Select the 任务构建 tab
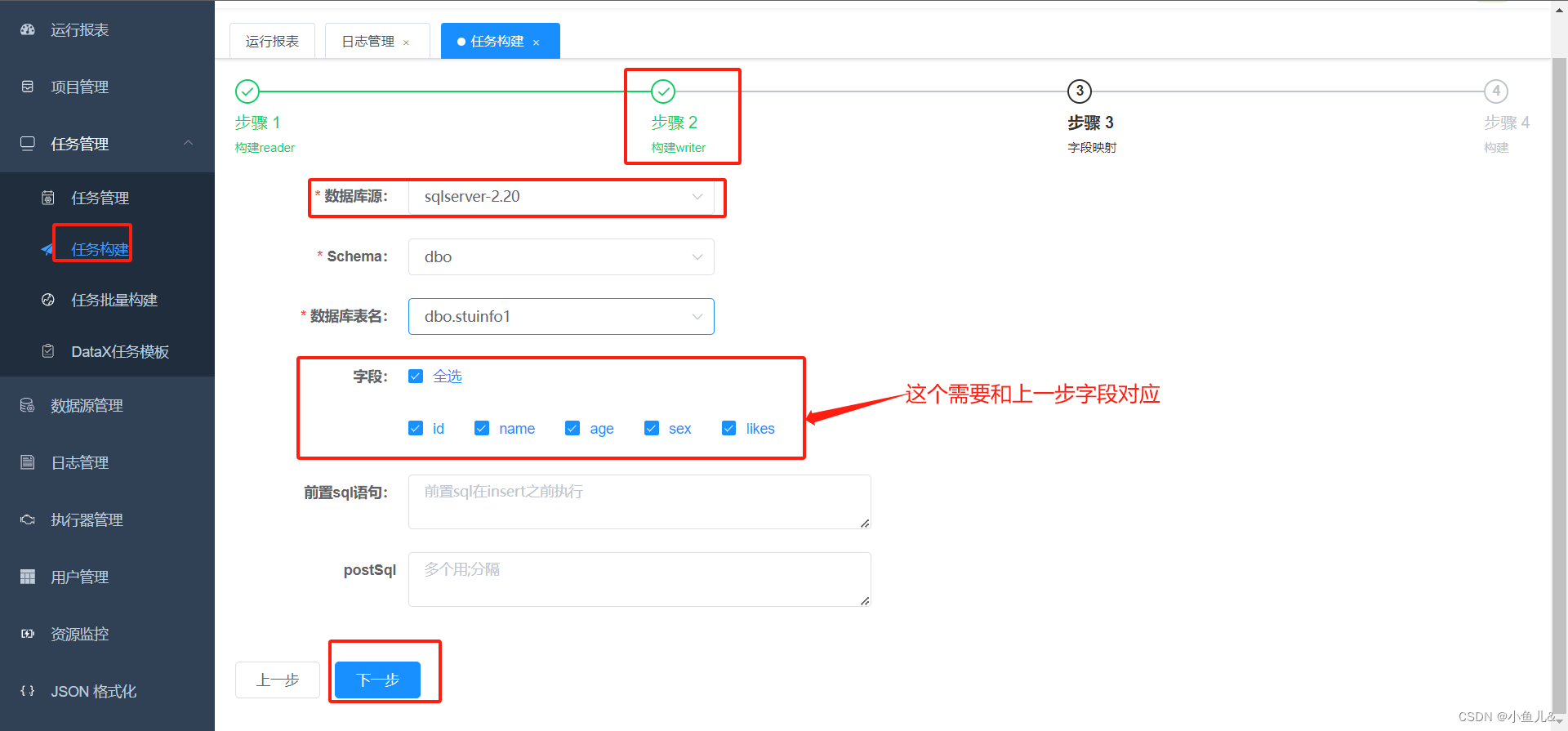Image resolution: width=1568 pixels, height=731 pixels. (x=500, y=41)
